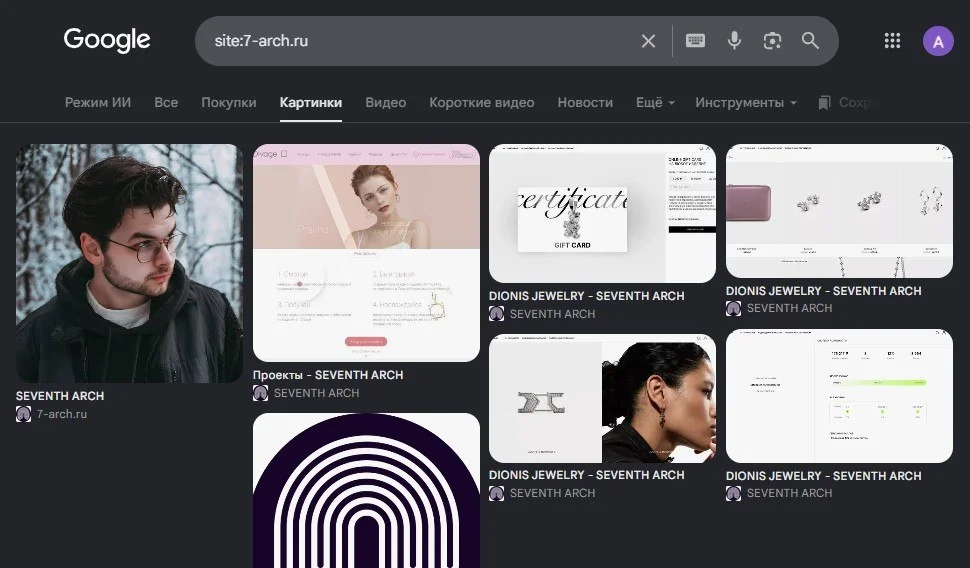Open the earrings catalog thumbnail
Viewport: 970px width, 568px height.
click(839, 211)
